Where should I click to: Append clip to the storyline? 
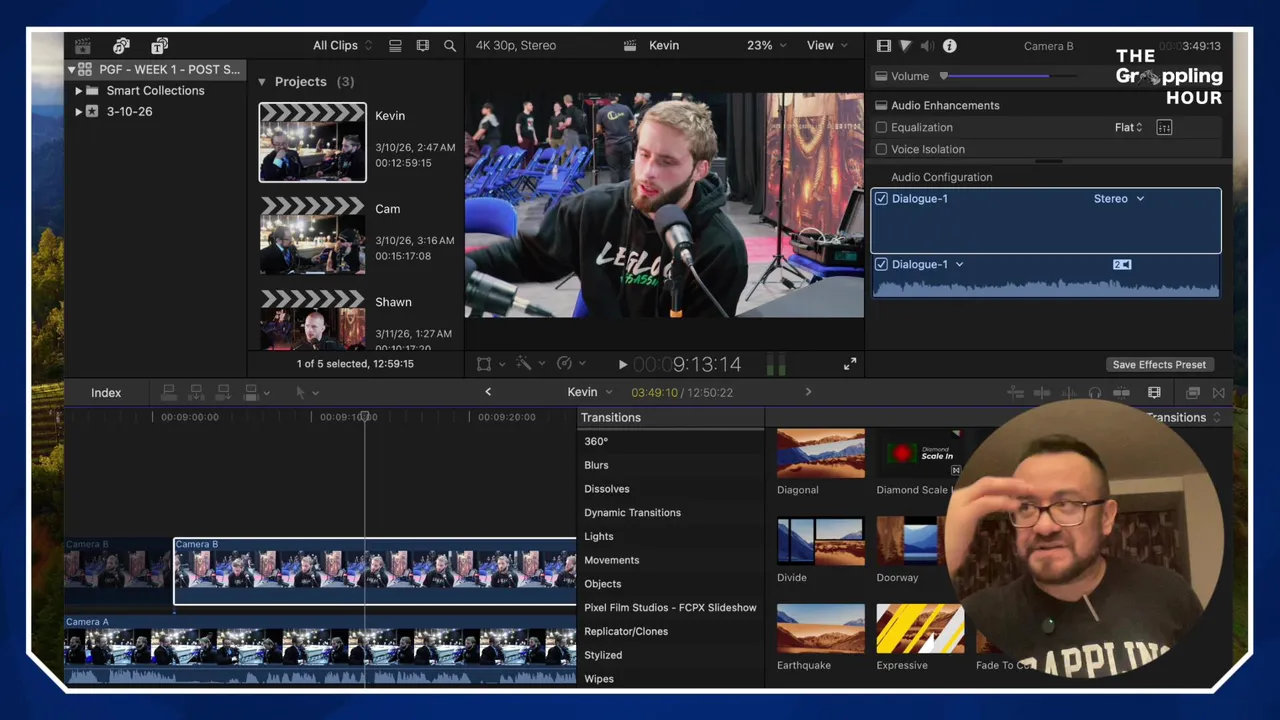(223, 393)
